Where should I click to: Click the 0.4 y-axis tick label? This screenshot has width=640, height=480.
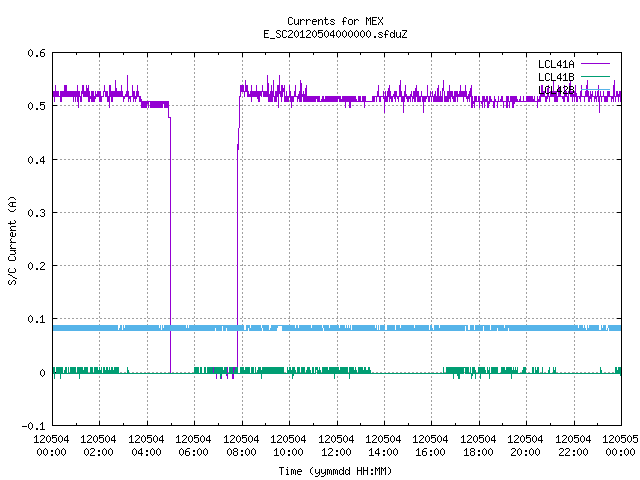[x=36, y=160]
